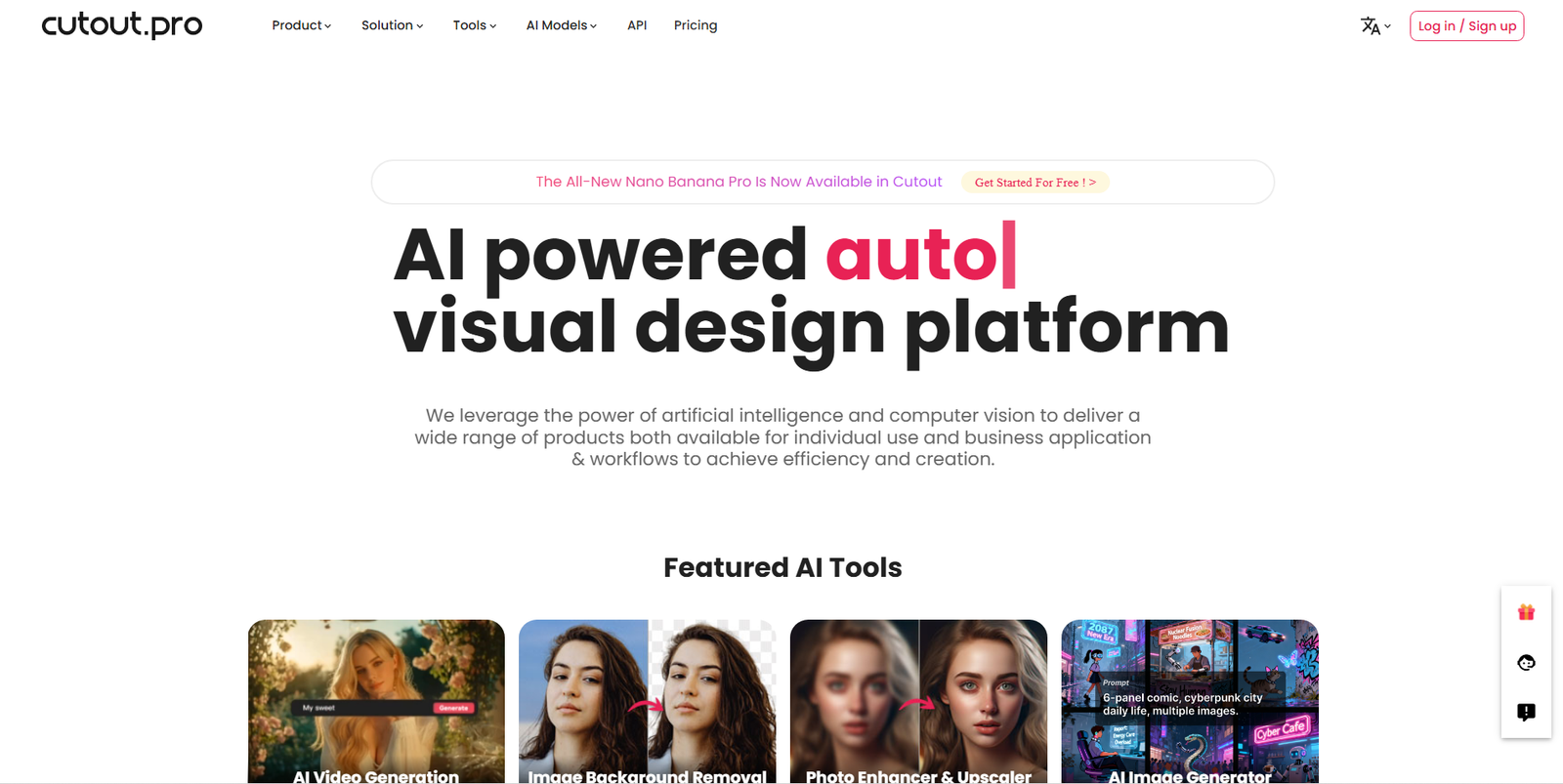This screenshot has height=784, width=1563.
Task: Expand the Product dropdown menu
Action: point(301,25)
